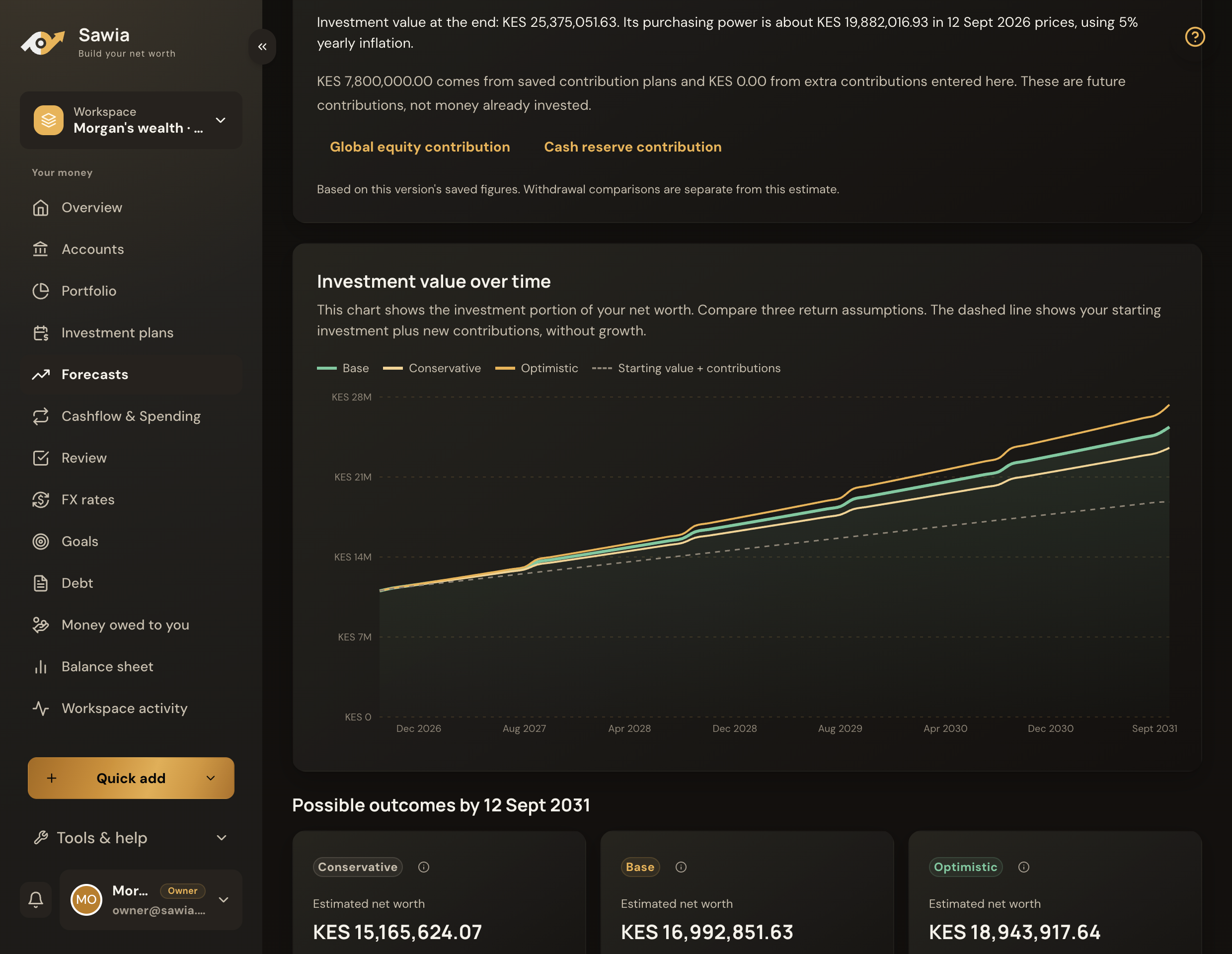Click the Workspace activity pulse icon
Viewport: 1232px width, 954px height.
tap(41, 709)
